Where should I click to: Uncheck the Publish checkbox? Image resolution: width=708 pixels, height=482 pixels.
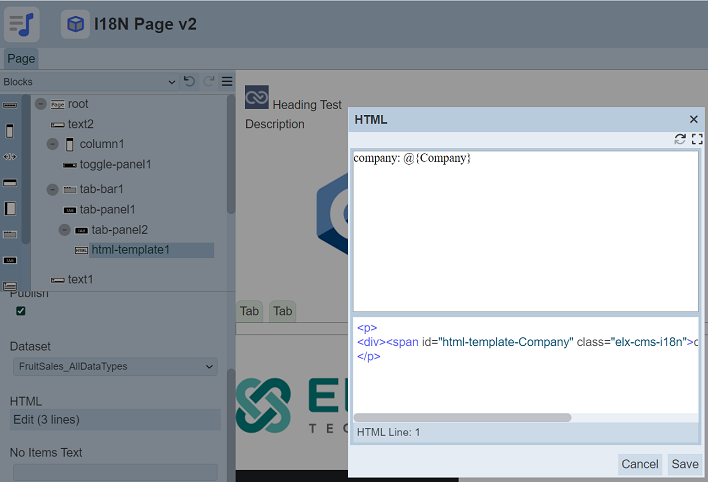[21, 311]
